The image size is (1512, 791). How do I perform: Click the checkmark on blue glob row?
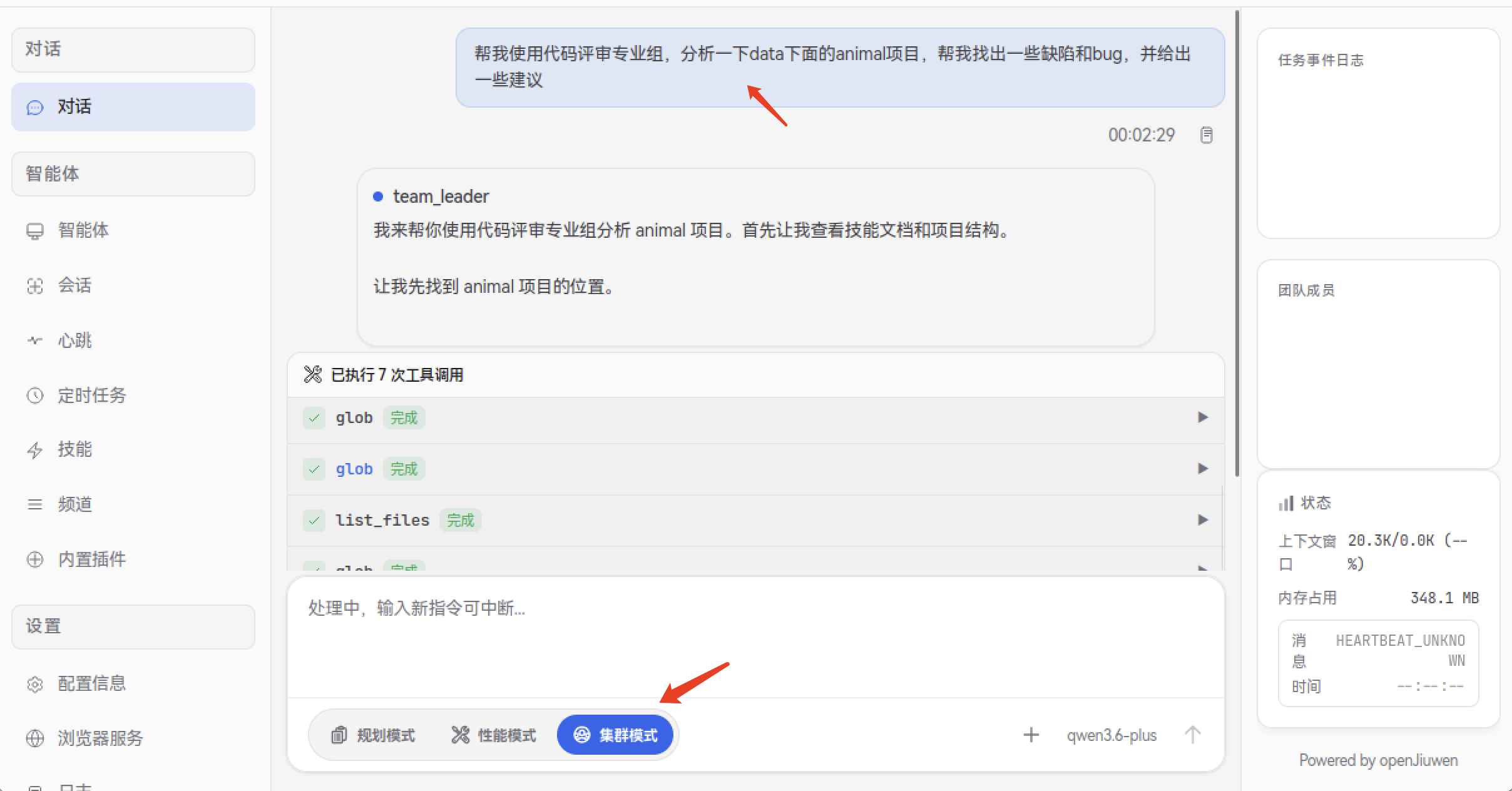point(314,469)
